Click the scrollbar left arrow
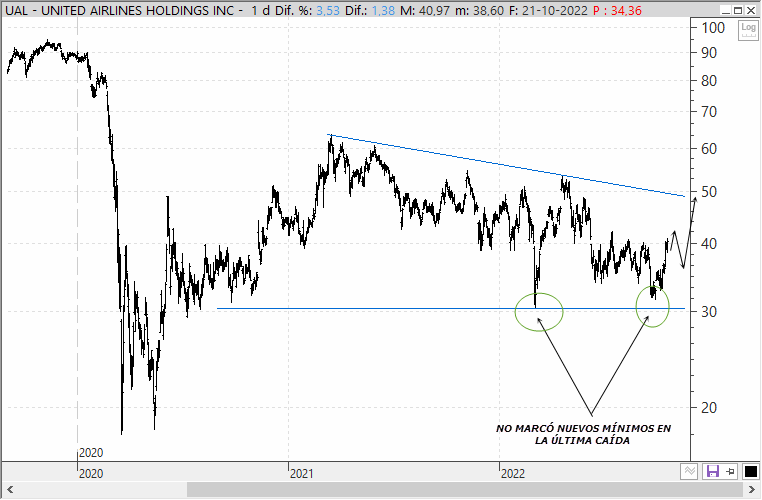This screenshot has height=500, width=762. (x=10, y=489)
